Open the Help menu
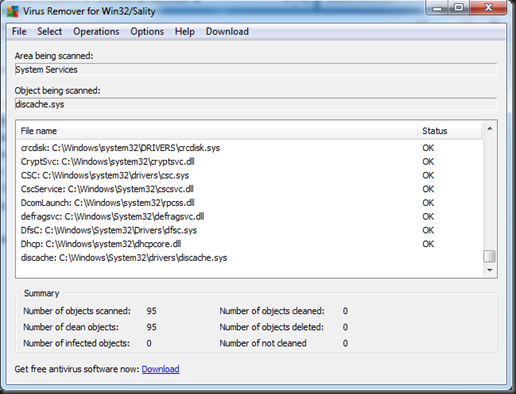This screenshot has width=516, height=394. tap(185, 31)
